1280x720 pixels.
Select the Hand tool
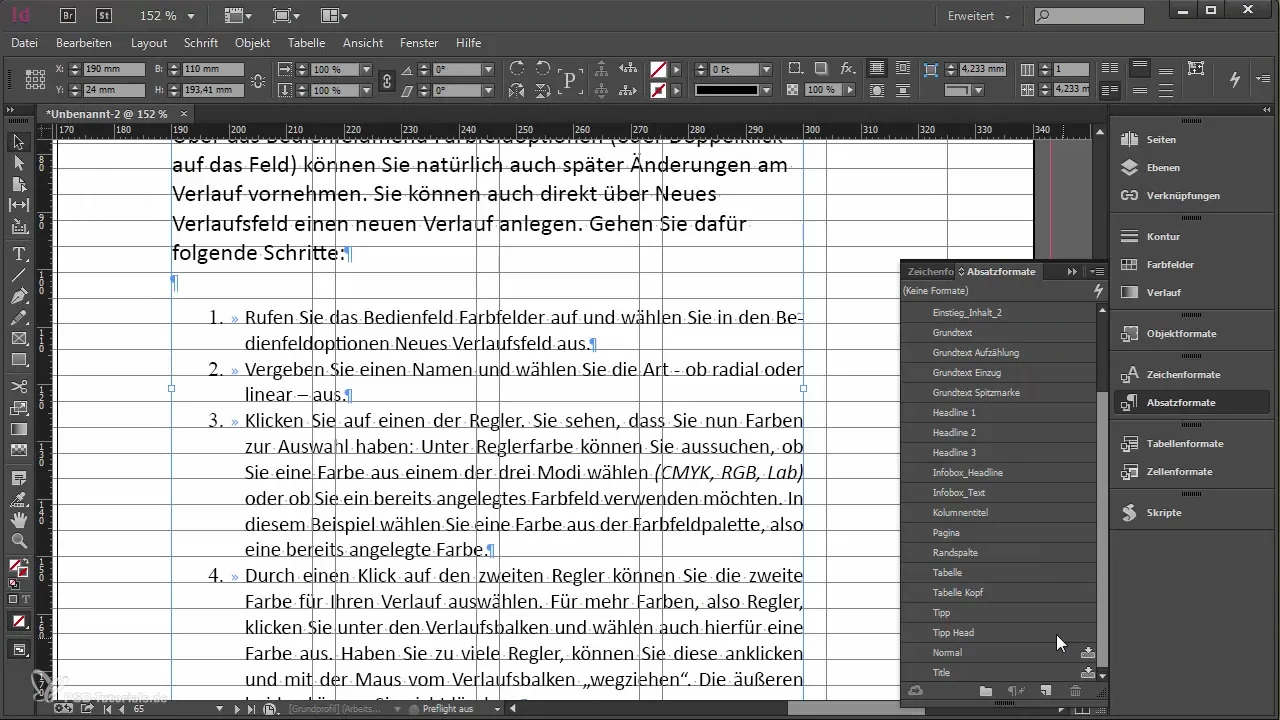coord(18,520)
